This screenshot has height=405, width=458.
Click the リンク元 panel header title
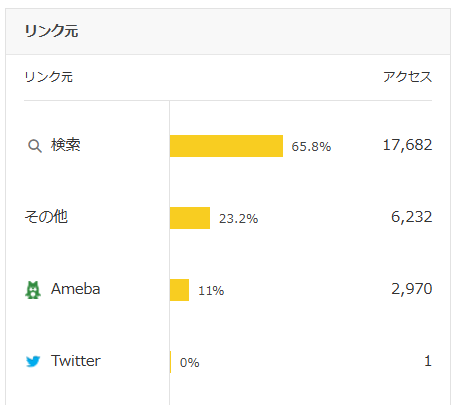52,31
